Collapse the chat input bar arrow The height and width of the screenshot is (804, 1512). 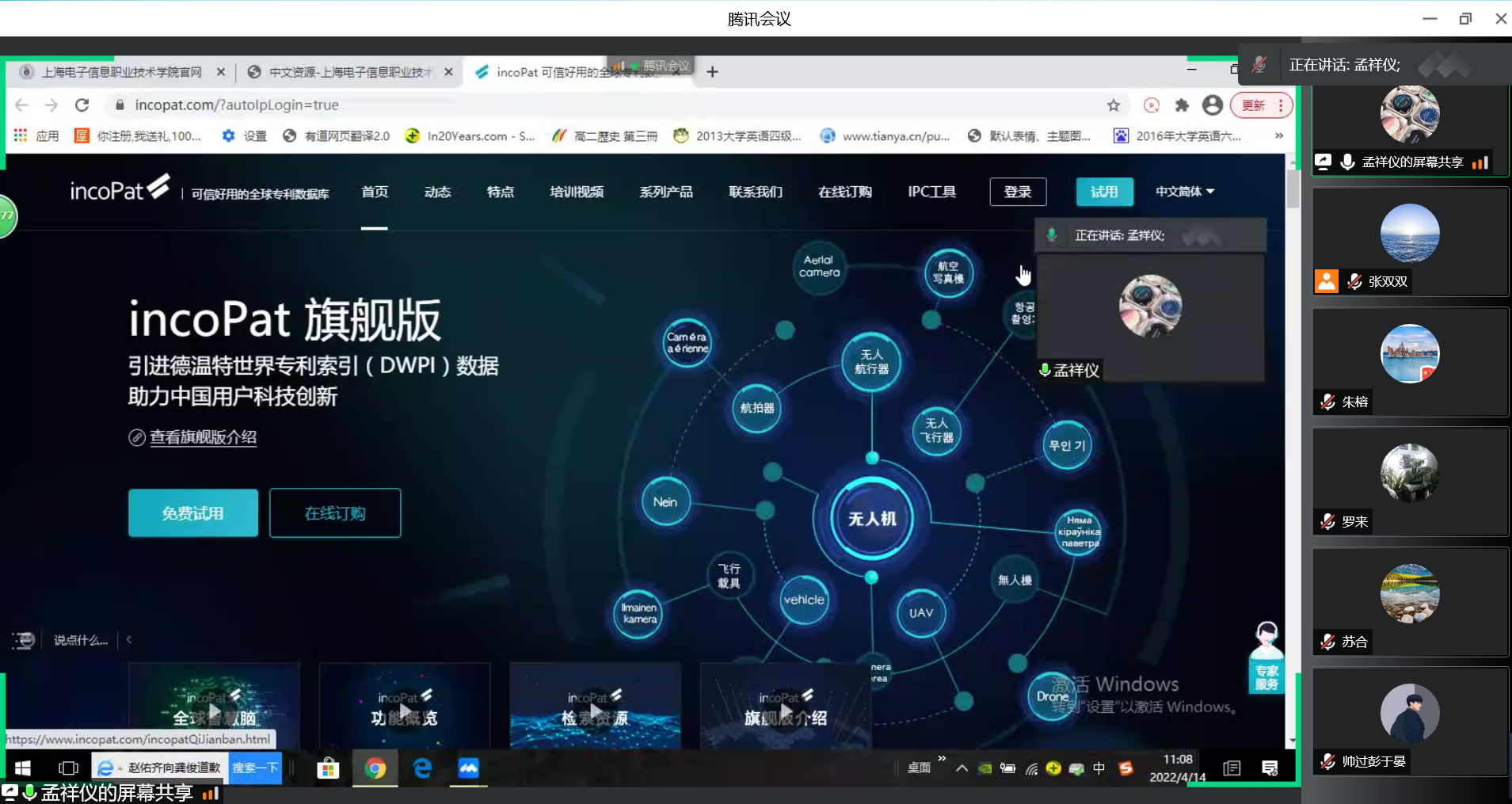click(x=129, y=640)
